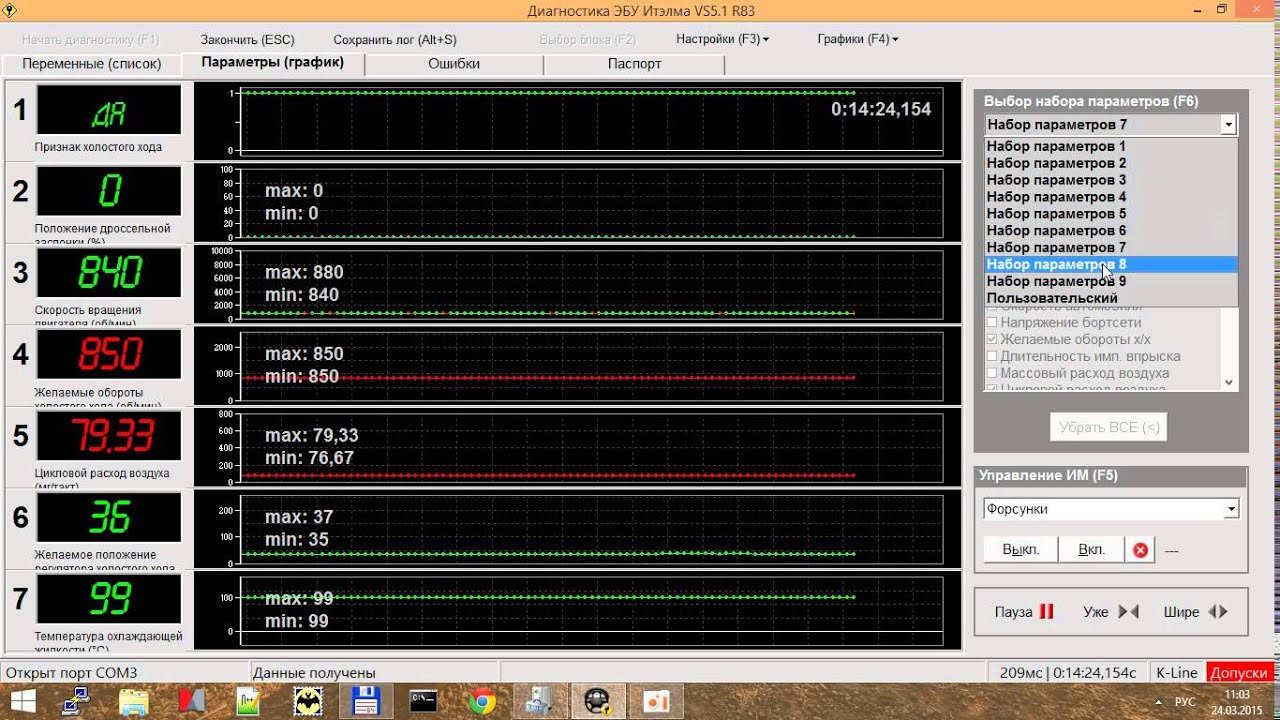Click the parameter list scroll-down arrow

[x=1230, y=382]
